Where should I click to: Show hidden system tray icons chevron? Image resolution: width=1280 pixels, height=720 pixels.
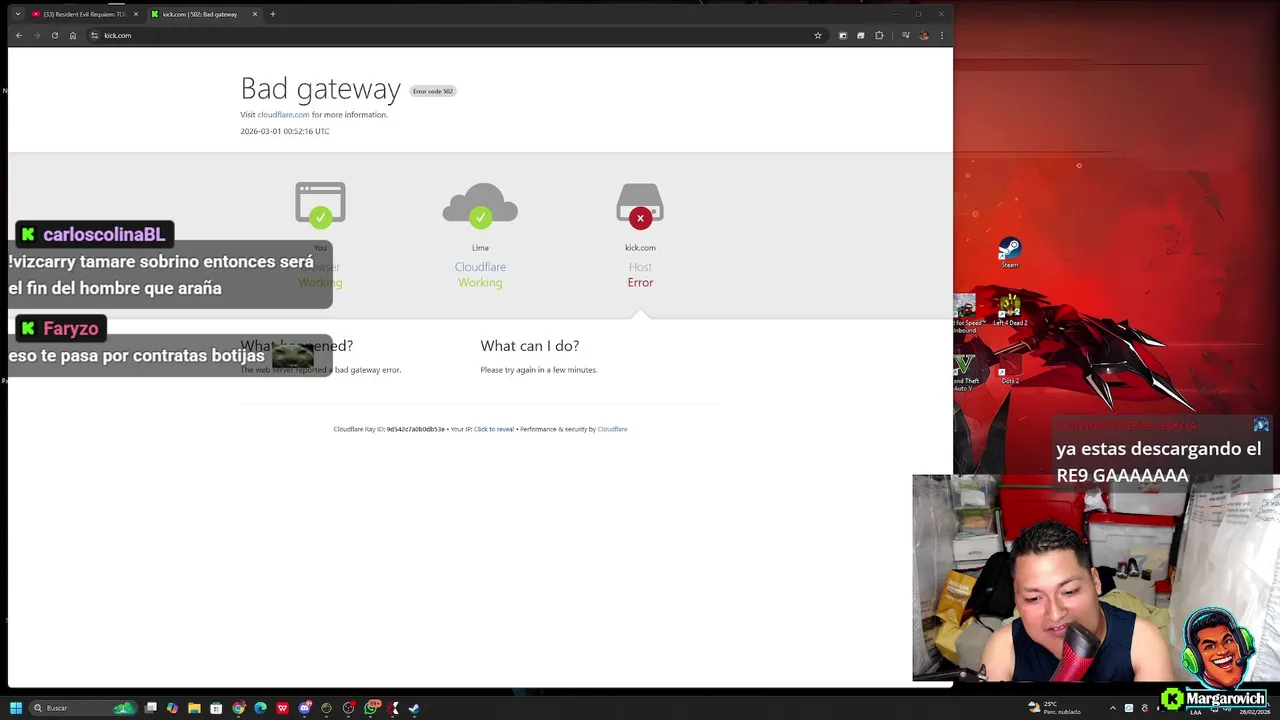(x=1113, y=708)
